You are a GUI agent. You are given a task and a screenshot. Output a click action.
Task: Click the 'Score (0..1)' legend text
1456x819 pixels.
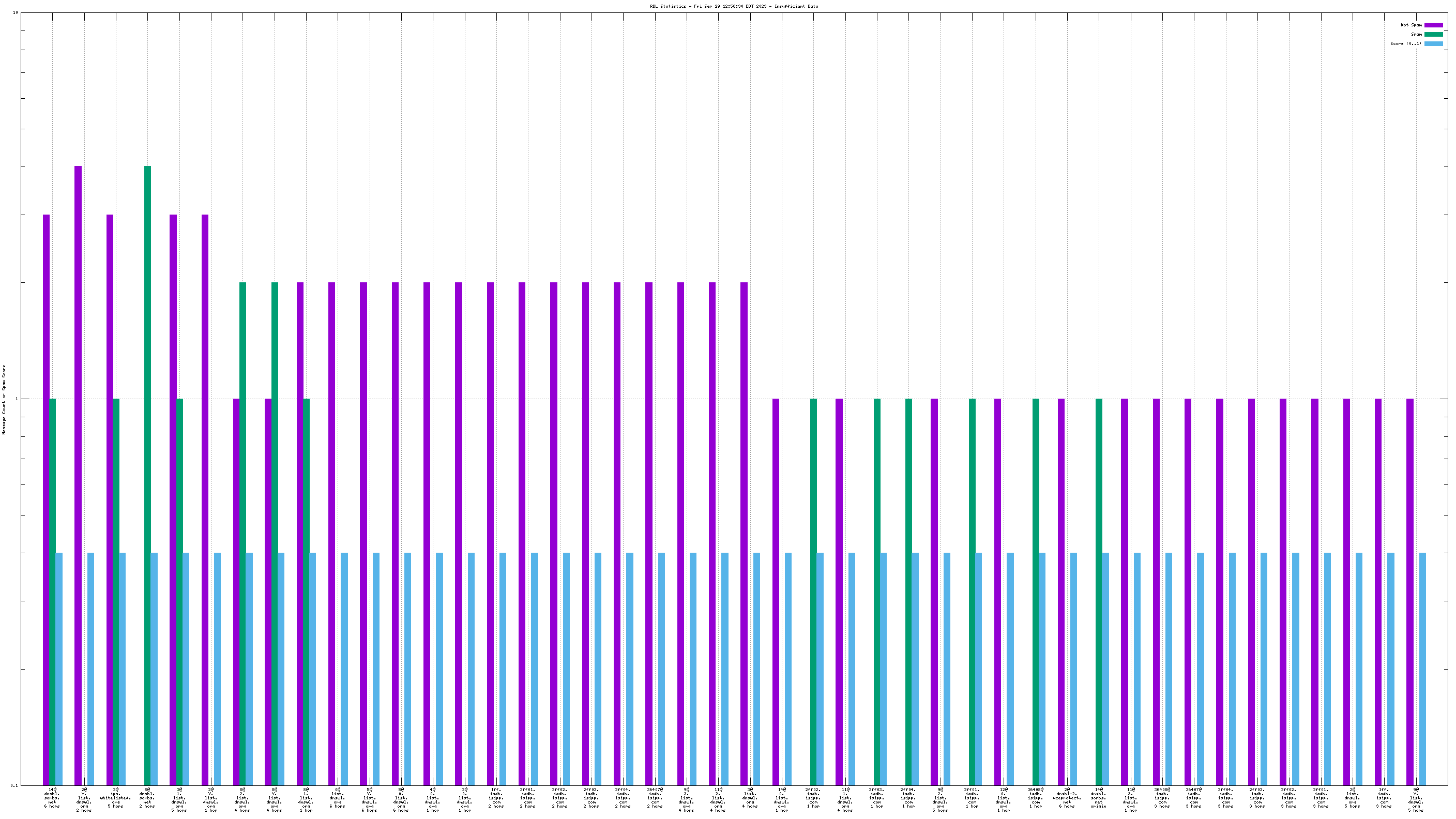coord(1406,43)
